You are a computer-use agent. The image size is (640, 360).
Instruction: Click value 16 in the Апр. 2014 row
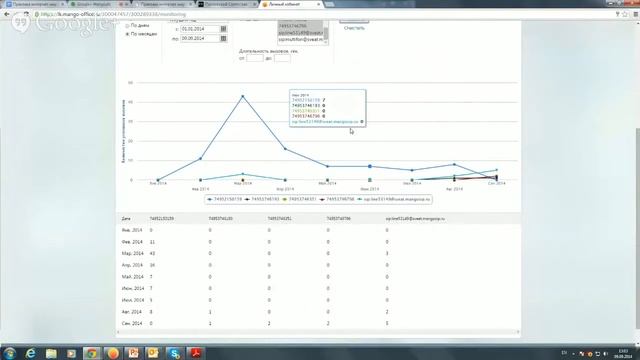coord(152,265)
